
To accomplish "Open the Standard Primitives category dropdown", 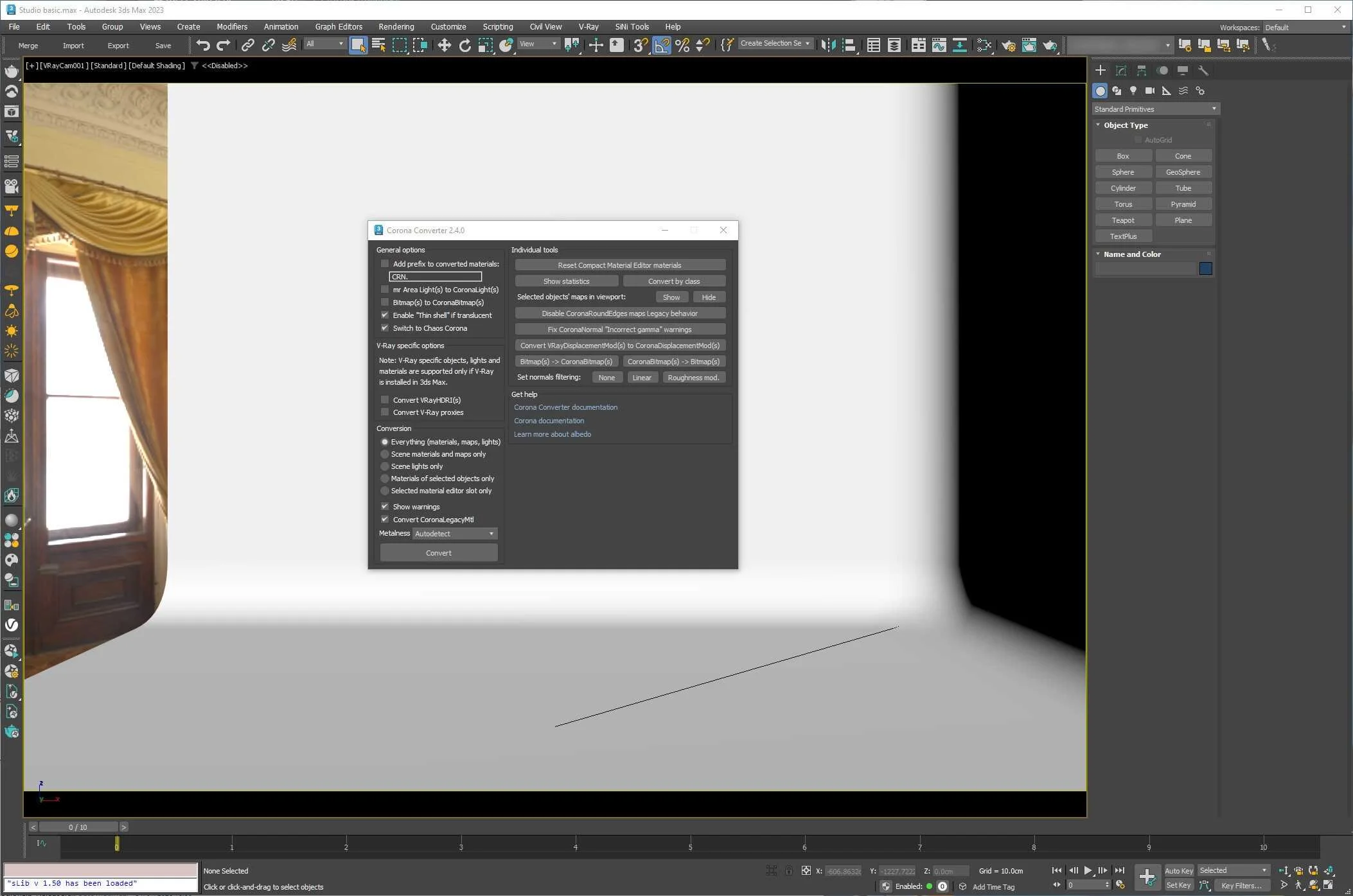I will click(x=1155, y=109).
